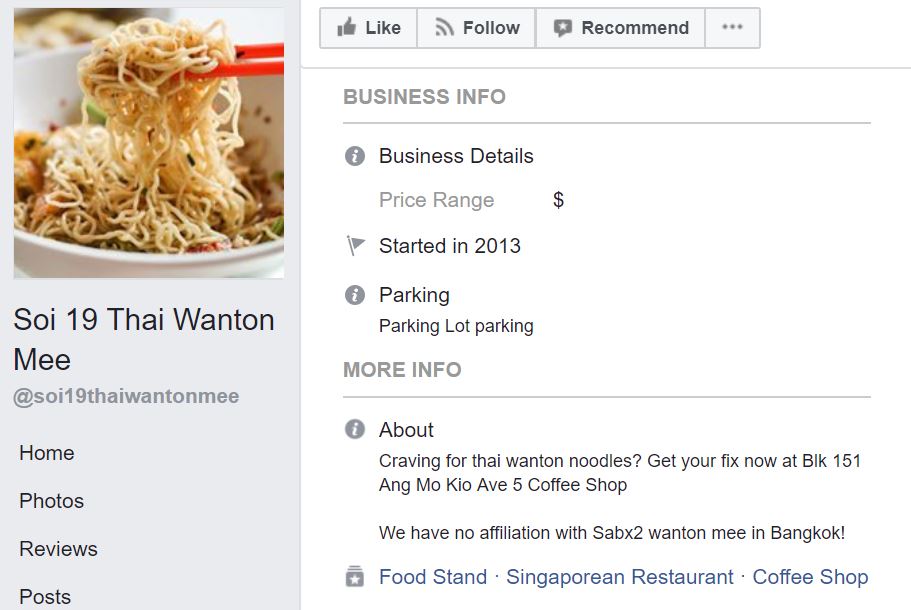Image resolution: width=911 pixels, height=610 pixels.
Task: Open the noodle profile picture
Action: (149, 143)
